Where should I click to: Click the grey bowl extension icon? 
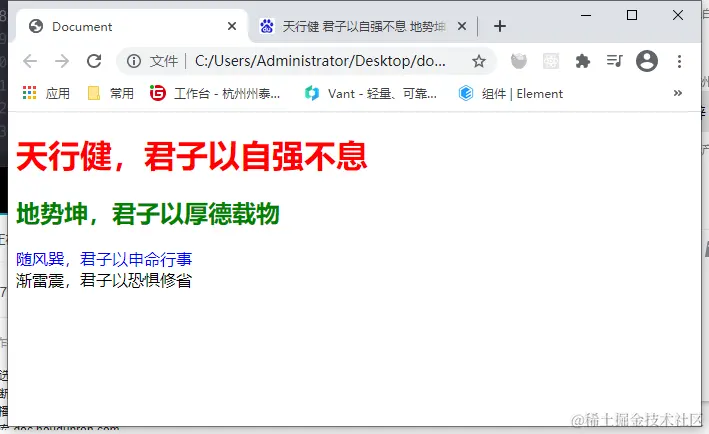point(519,61)
